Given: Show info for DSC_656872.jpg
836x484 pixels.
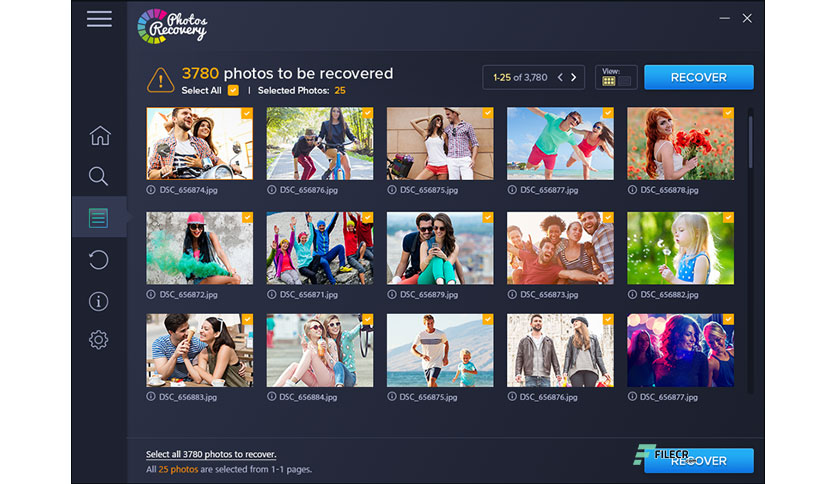Looking at the screenshot, I should [151, 294].
